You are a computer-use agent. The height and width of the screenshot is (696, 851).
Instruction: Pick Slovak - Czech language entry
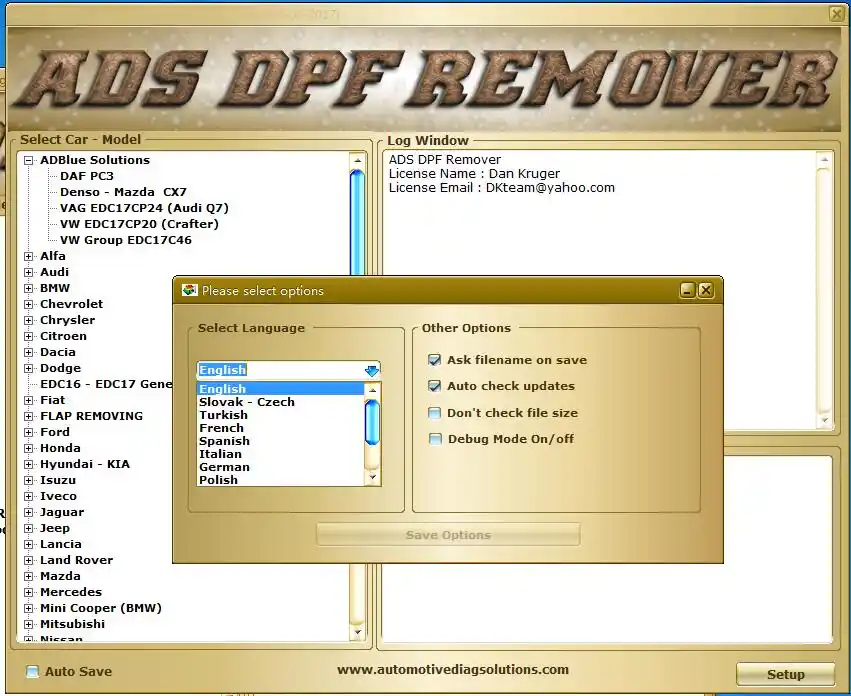247,402
